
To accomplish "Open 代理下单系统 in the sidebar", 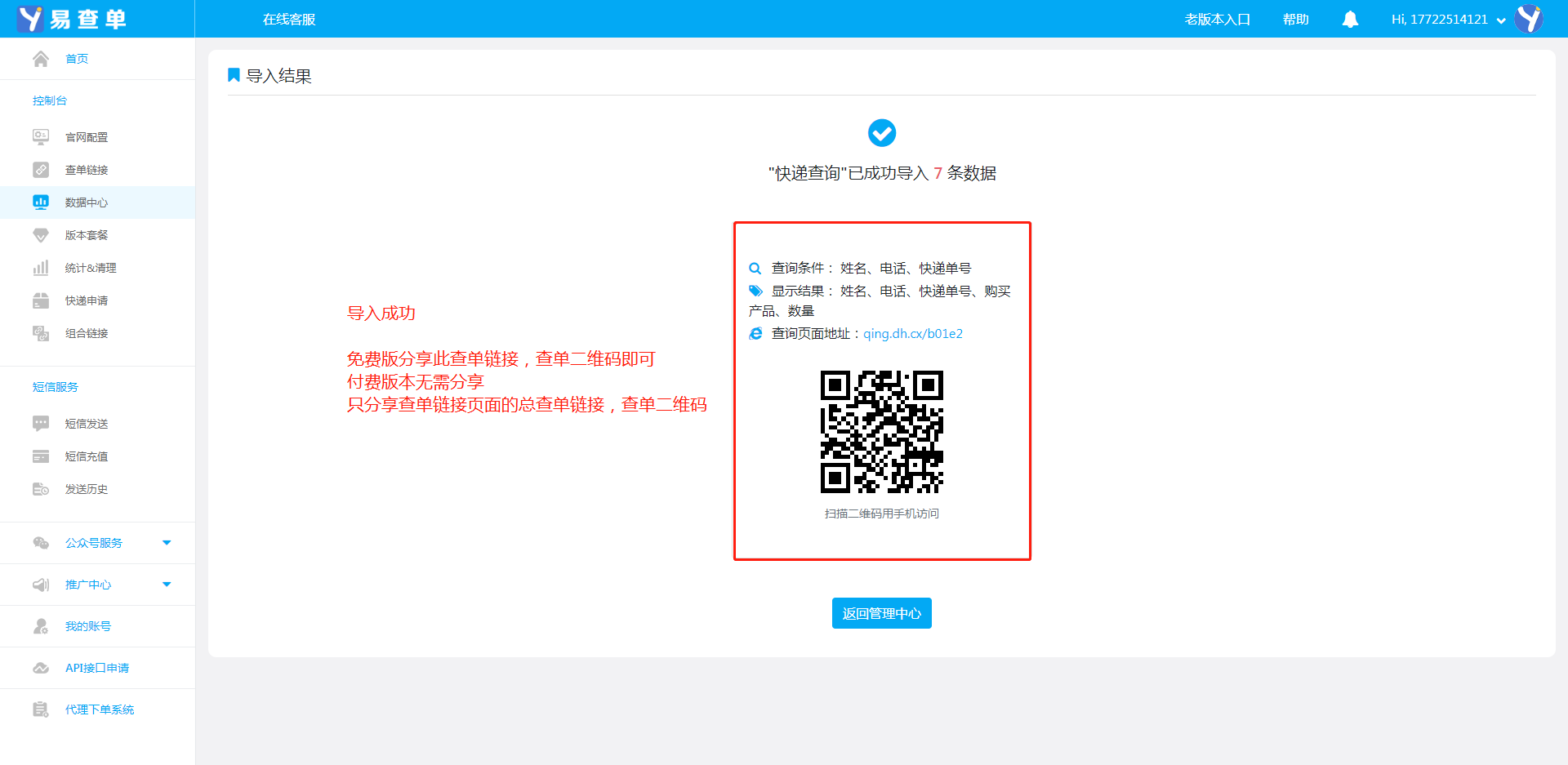I will 100,709.
